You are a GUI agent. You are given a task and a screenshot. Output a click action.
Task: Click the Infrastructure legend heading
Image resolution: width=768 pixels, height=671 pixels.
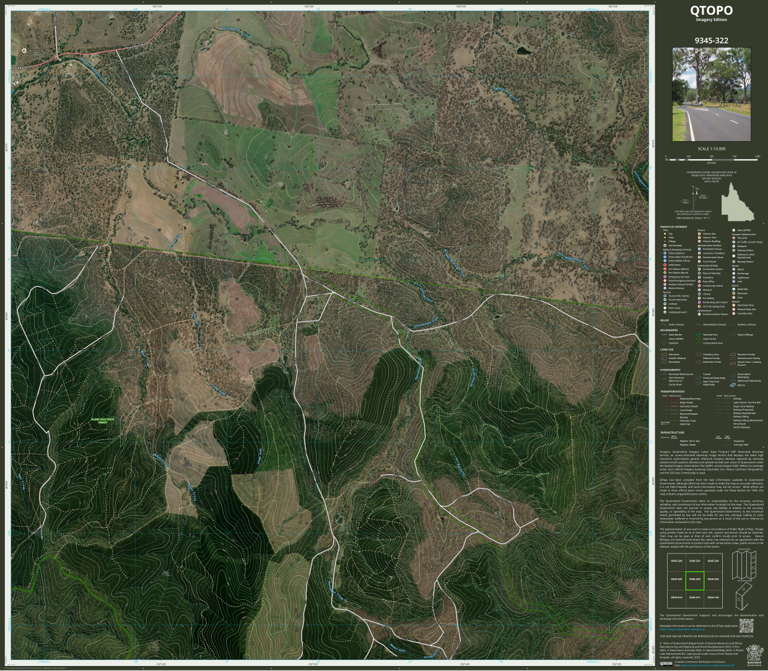[672, 432]
